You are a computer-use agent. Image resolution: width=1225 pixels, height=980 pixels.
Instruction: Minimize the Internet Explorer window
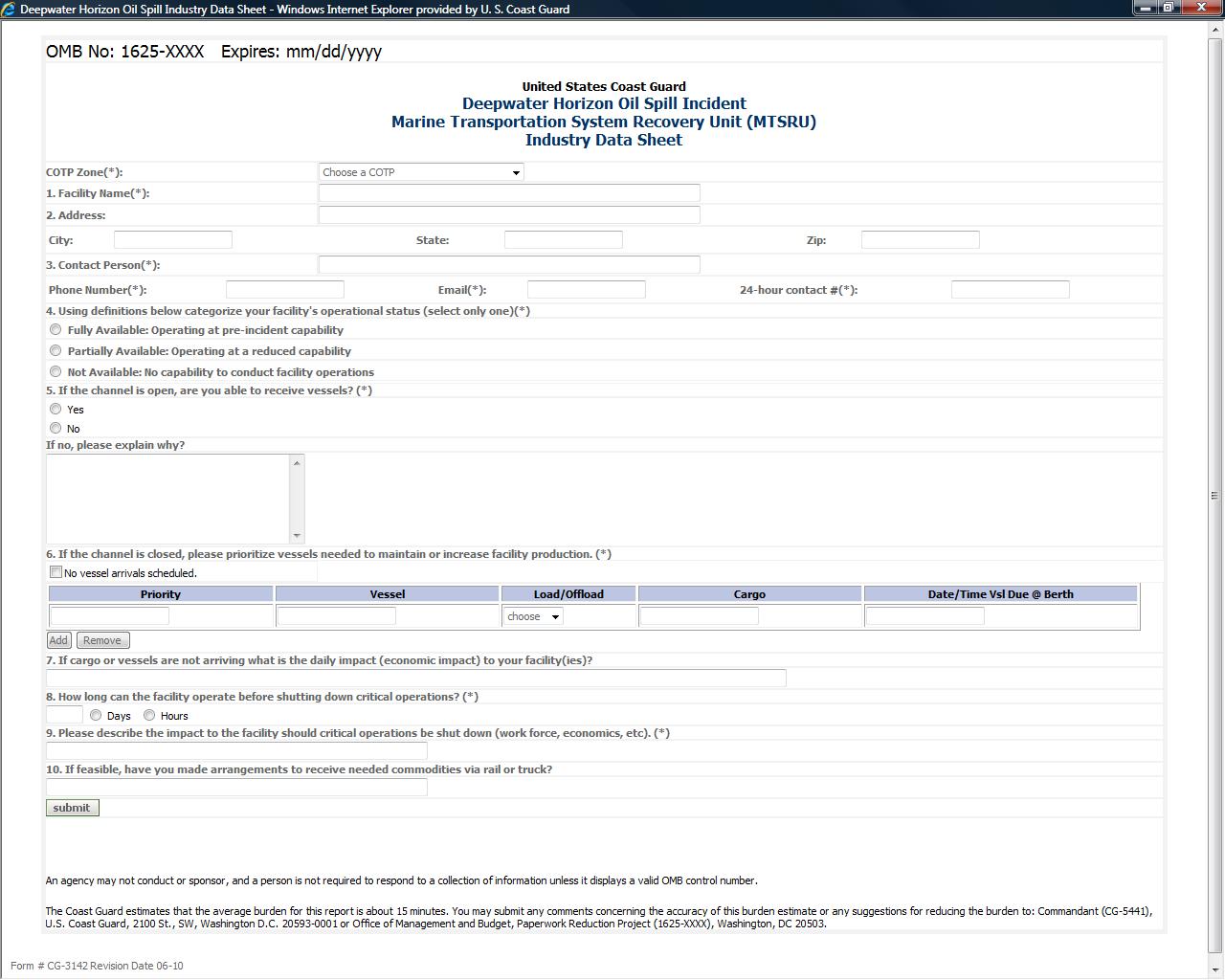tap(1145, 8)
